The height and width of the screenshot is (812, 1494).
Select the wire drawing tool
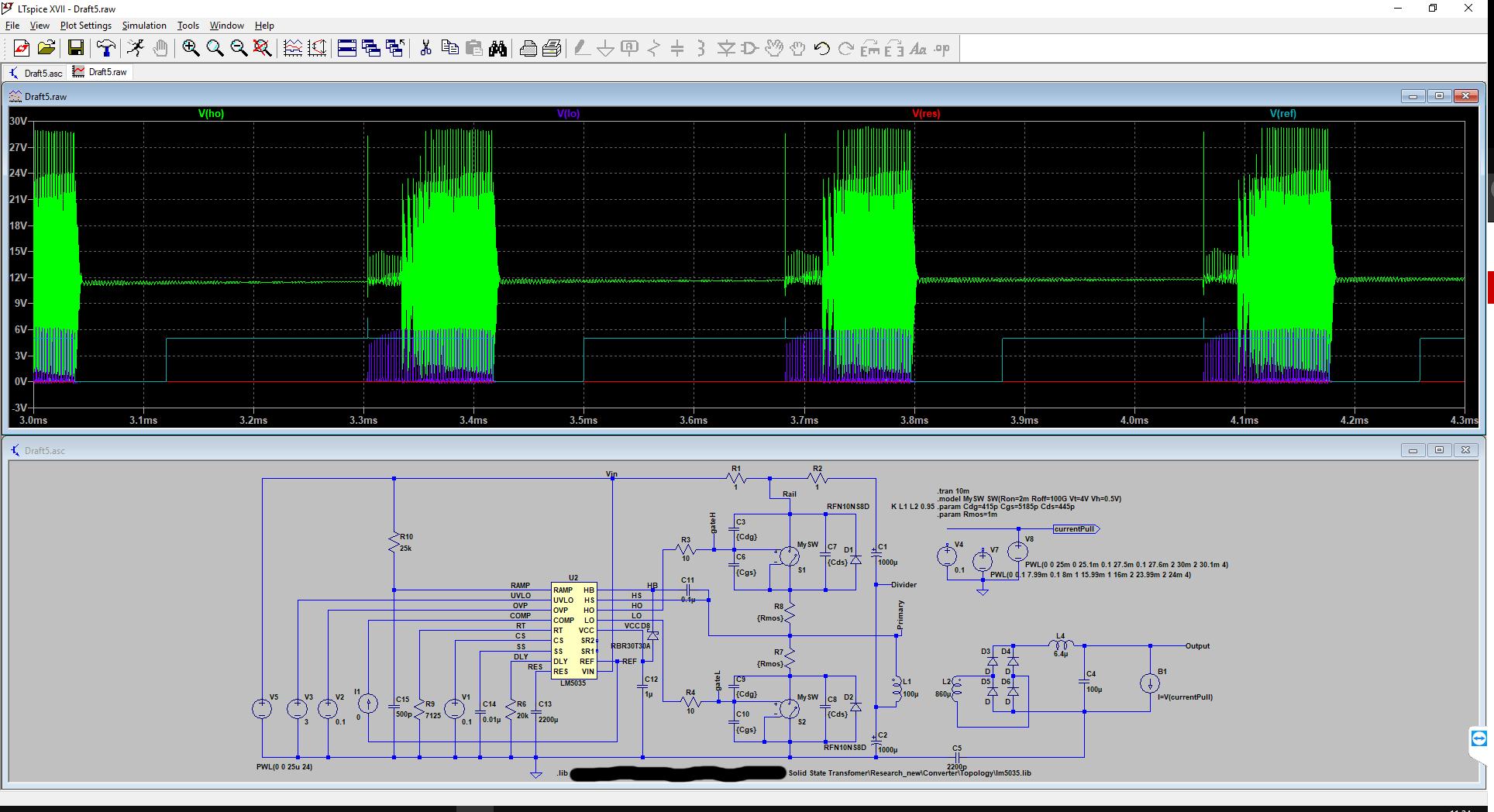(581, 48)
